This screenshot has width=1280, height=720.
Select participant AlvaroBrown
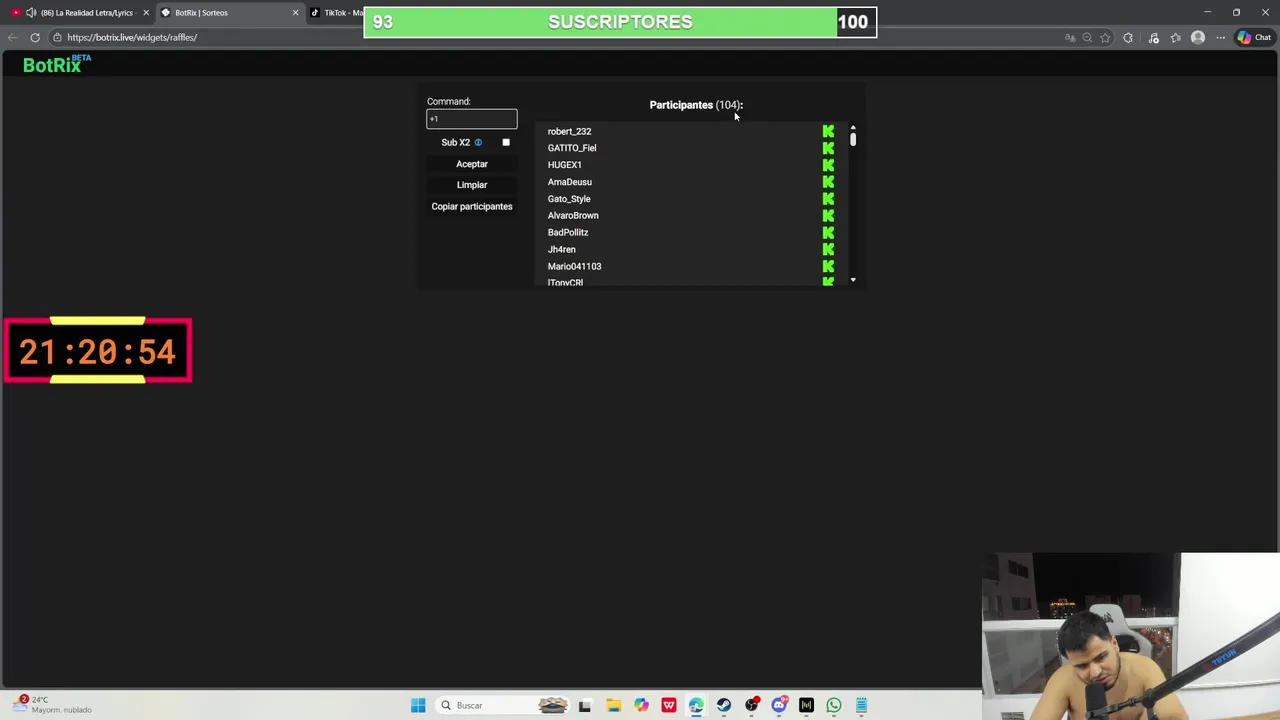(x=573, y=215)
